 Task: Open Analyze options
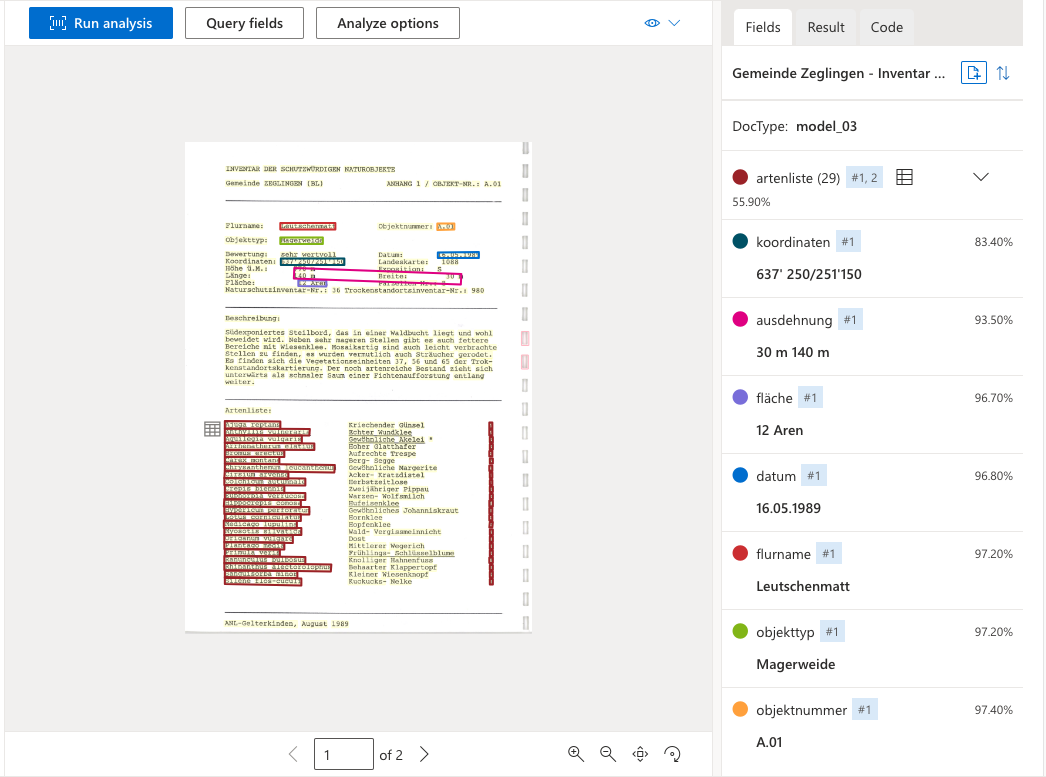[x=388, y=23]
